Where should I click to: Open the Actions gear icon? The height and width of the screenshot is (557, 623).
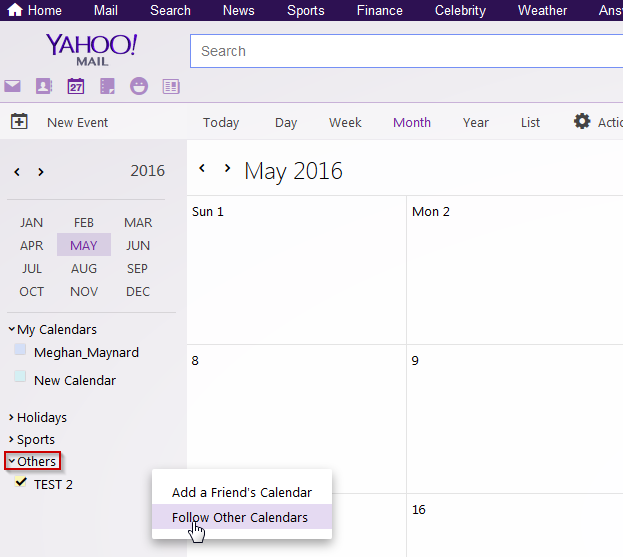point(582,121)
